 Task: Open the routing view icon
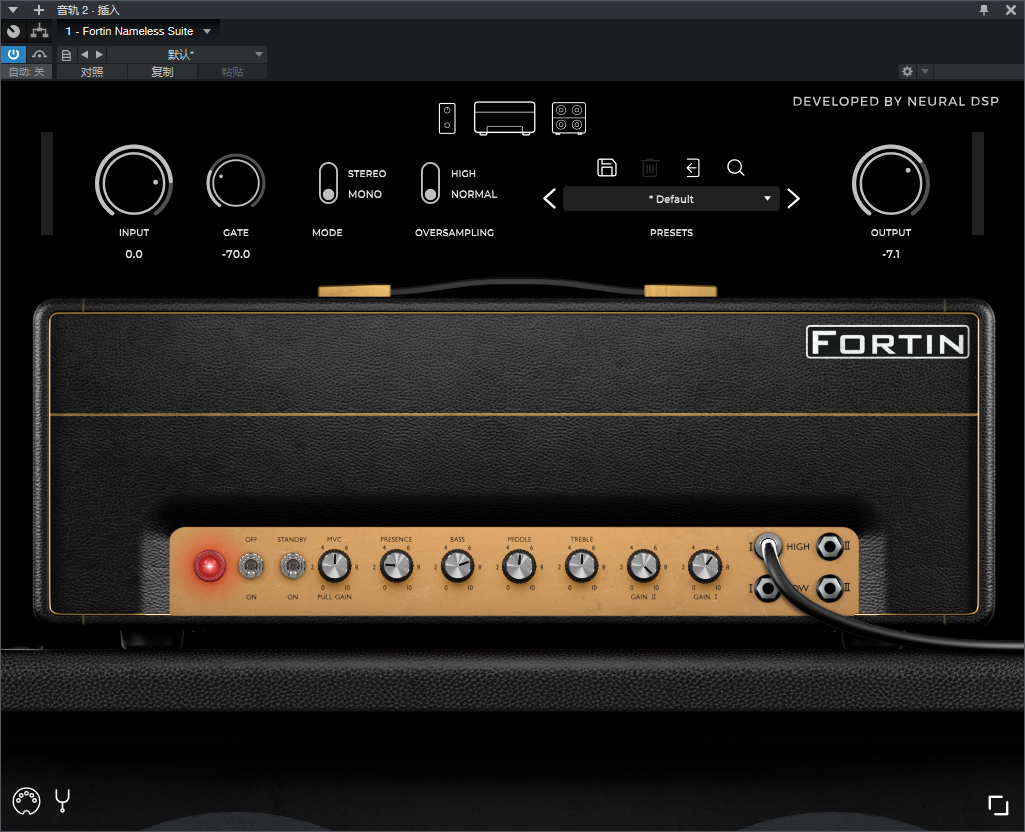[40, 31]
